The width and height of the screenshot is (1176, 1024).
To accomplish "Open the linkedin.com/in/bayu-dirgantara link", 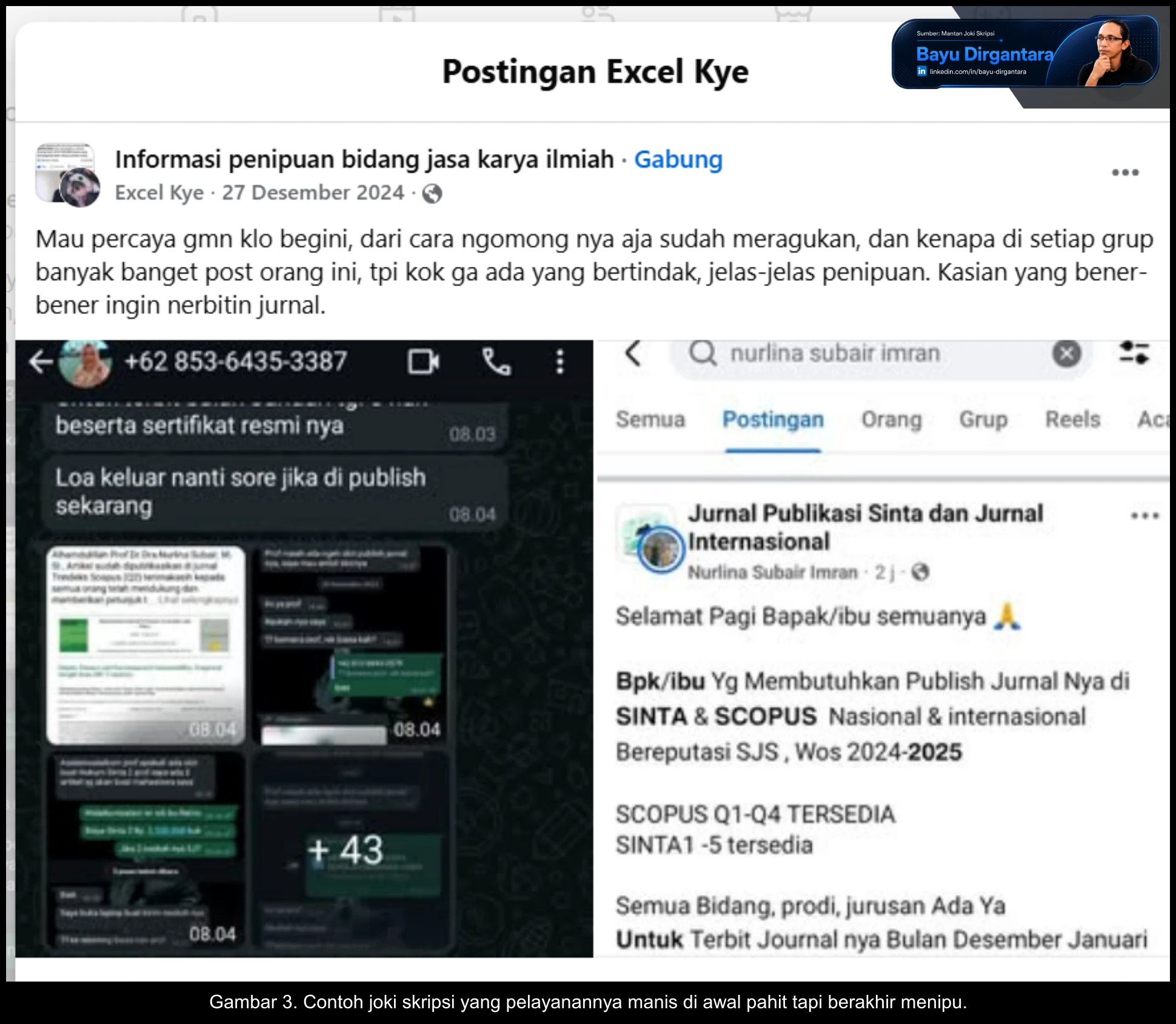I will pos(978,72).
